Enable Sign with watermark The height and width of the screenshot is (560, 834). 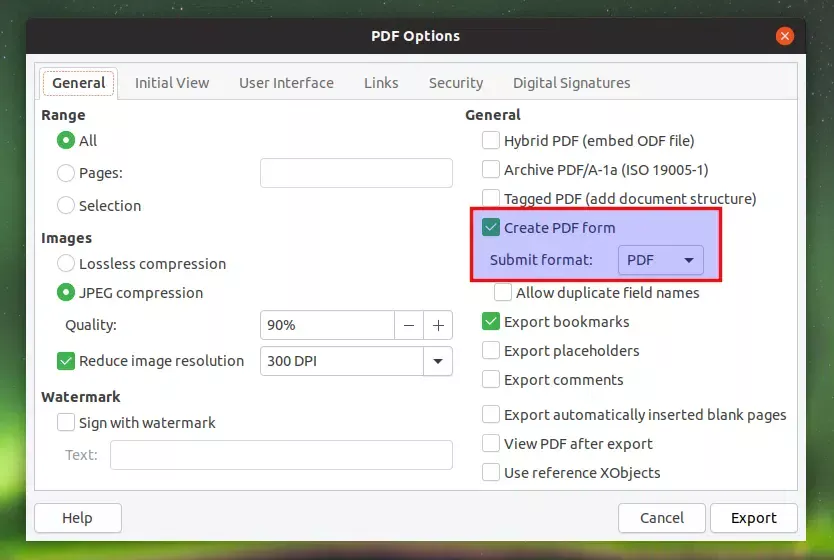(x=66, y=423)
